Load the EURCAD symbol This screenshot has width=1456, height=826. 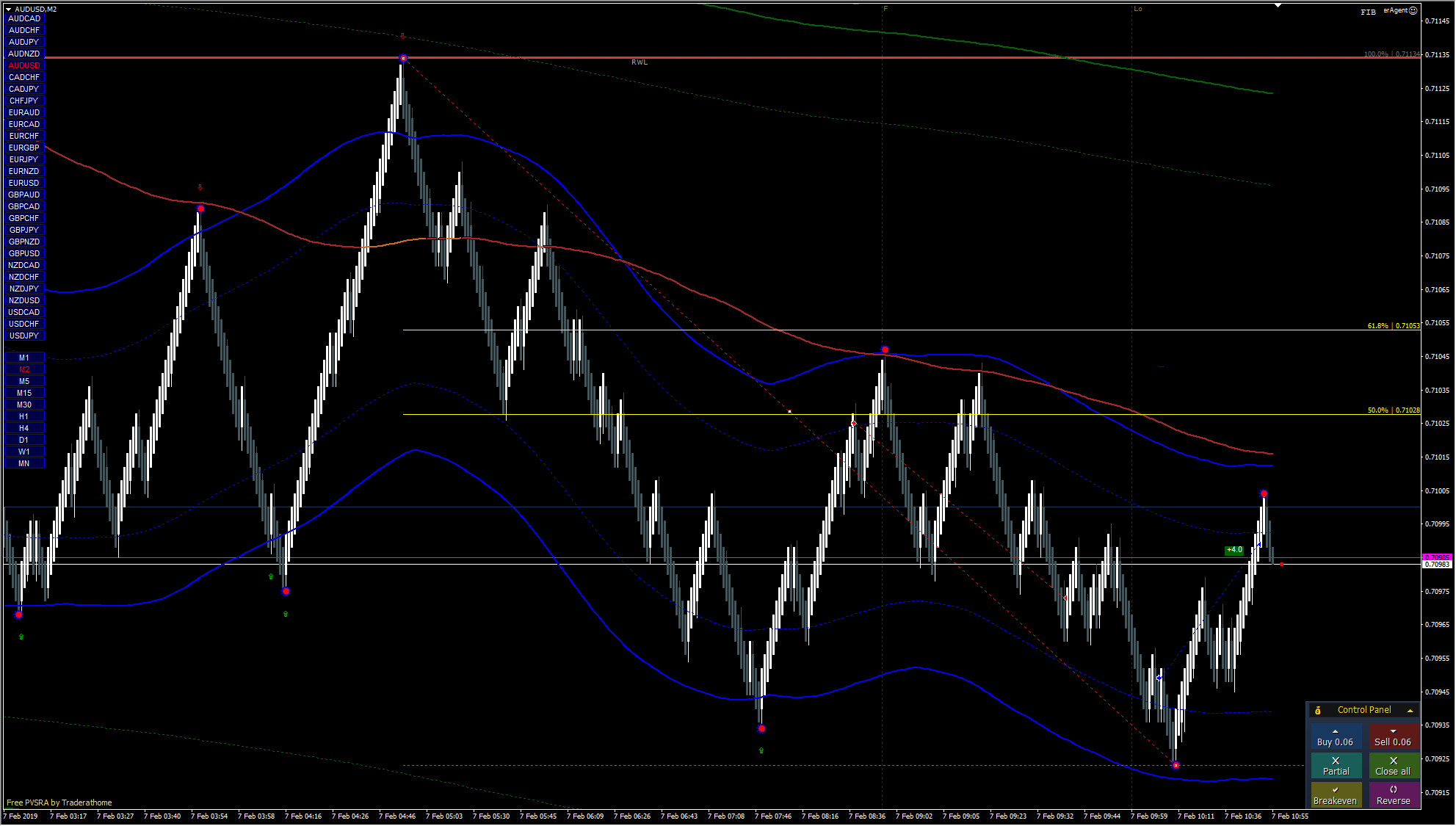tap(24, 124)
